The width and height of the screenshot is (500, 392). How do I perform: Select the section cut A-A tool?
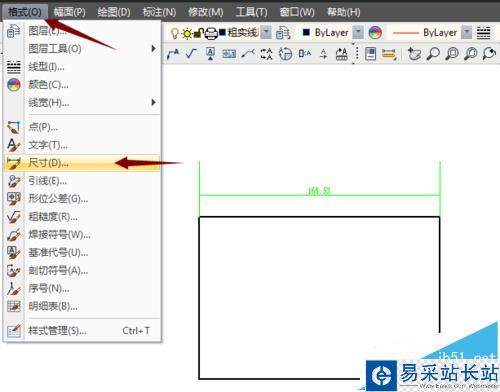[266, 54]
